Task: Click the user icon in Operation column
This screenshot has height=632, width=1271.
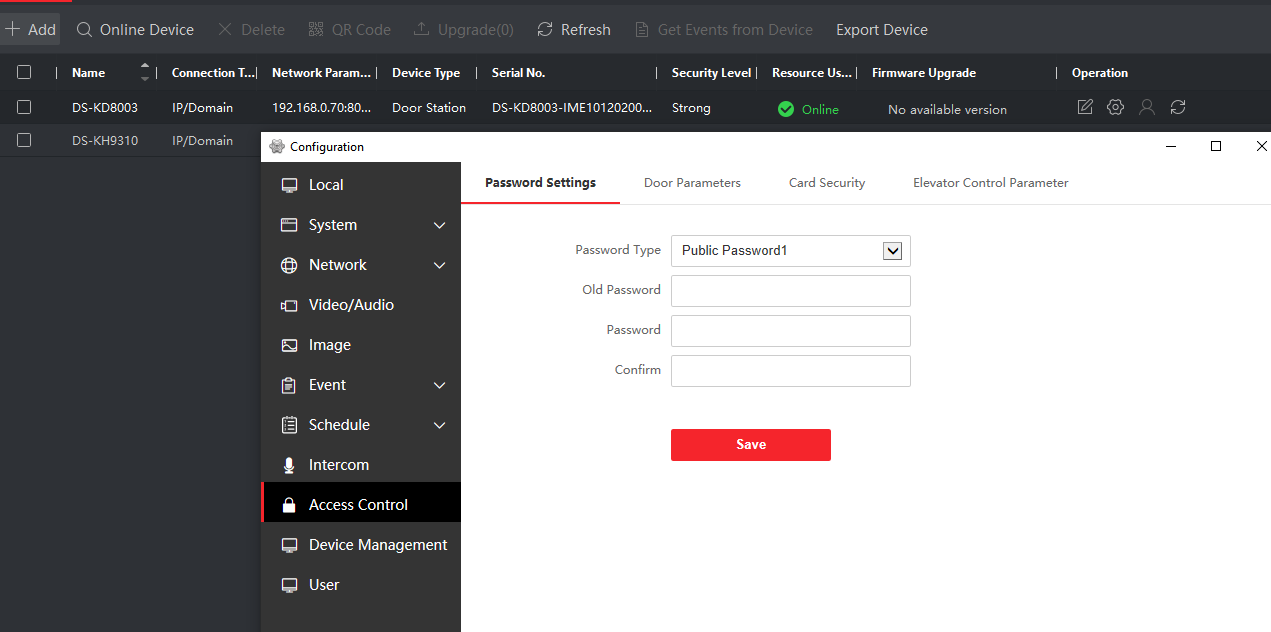Action: pos(1147,107)
